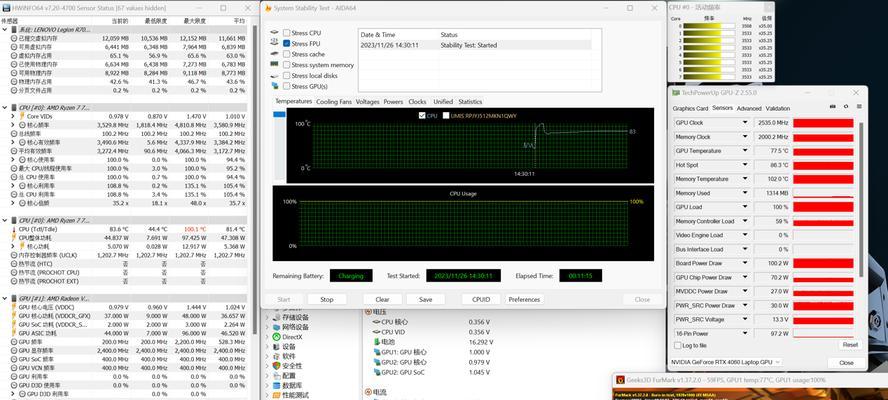The image size is (888, 400).
Task: Enable Stress CPU checkbox
Action: pos(287,33)
